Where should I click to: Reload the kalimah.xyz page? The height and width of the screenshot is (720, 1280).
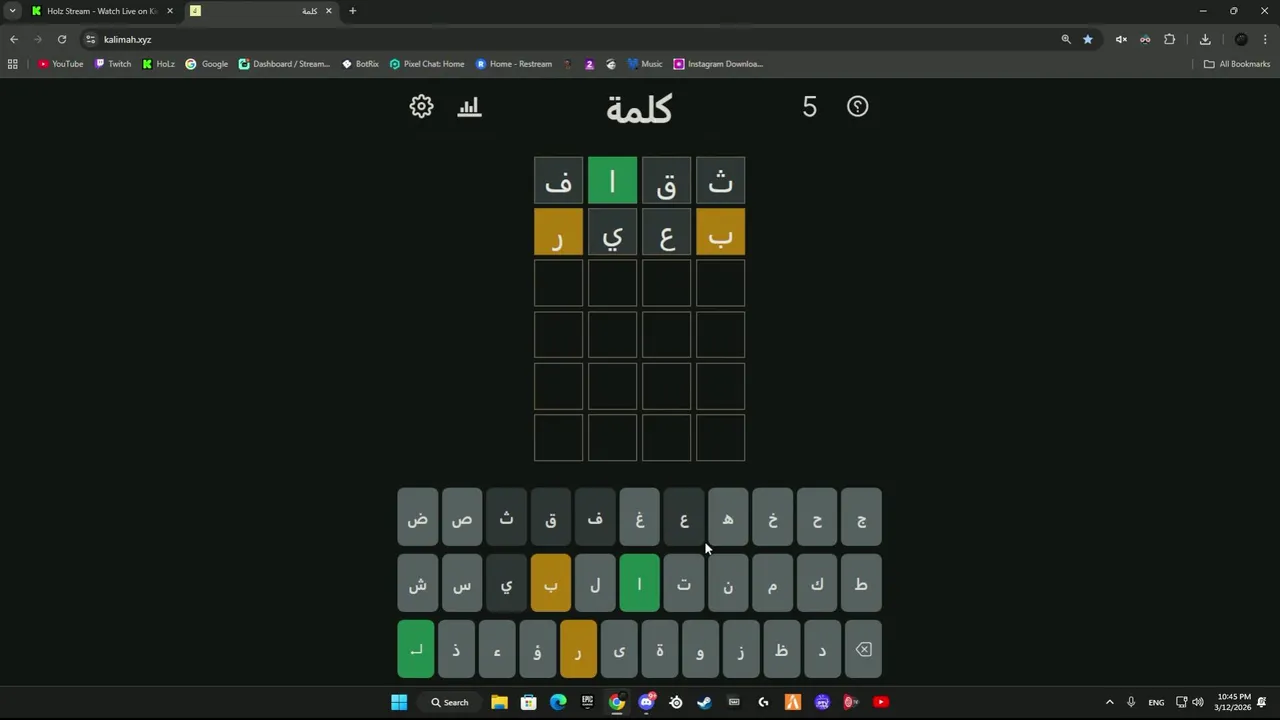[62, 39]
